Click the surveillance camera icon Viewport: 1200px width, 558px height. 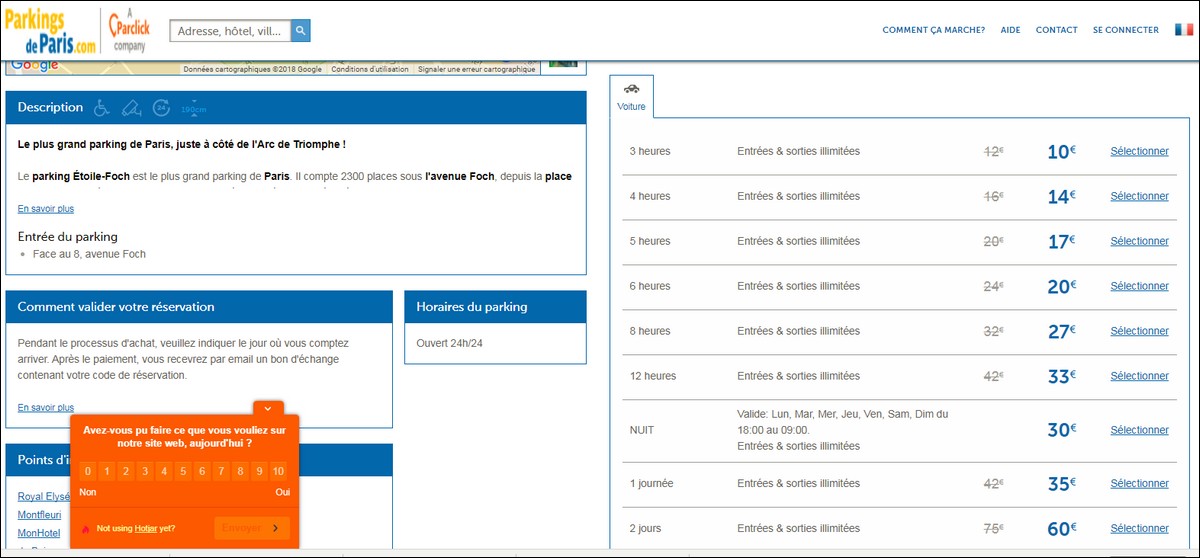(131, 107)
